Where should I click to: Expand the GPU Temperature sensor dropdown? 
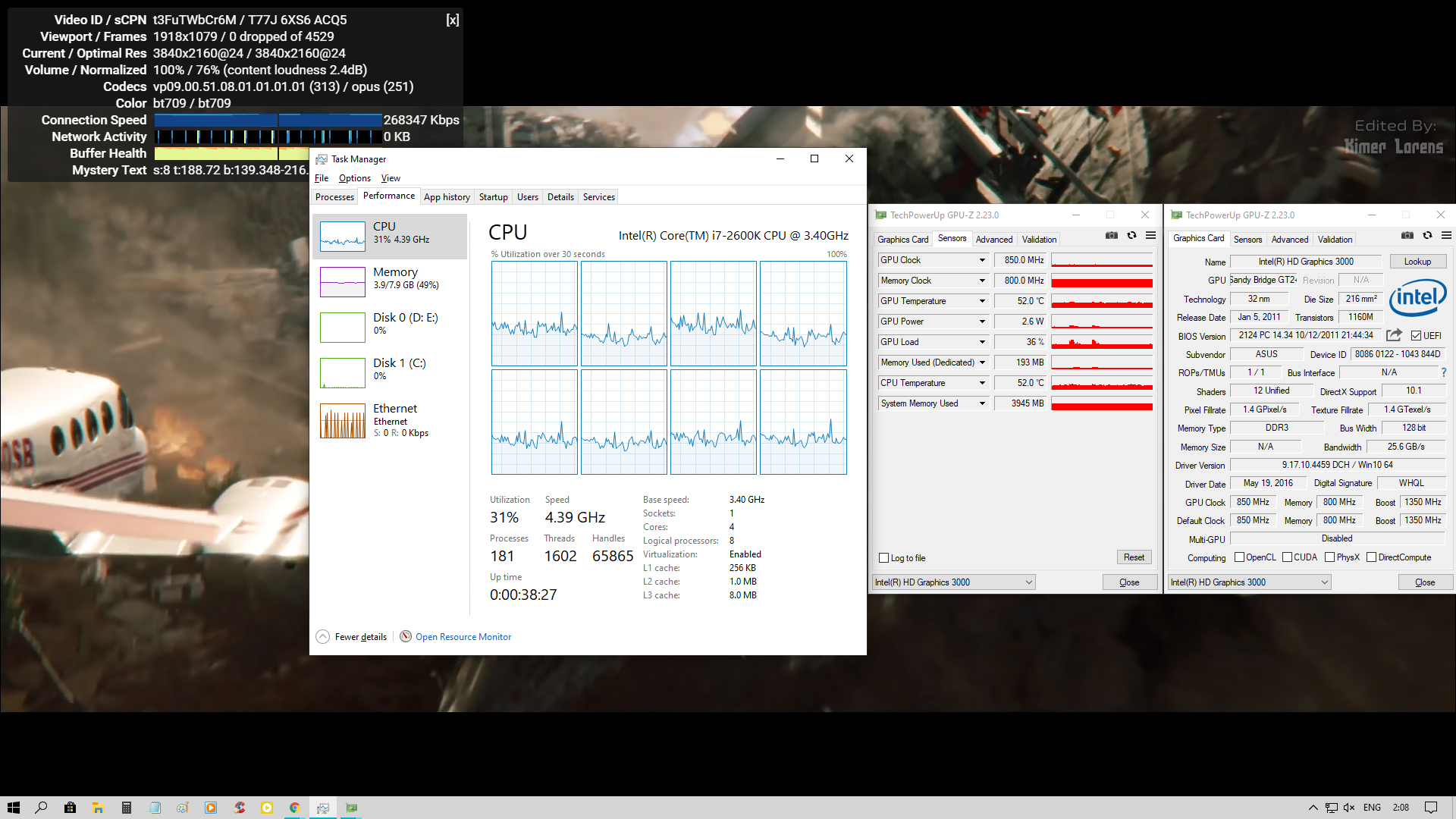tap(982, 301)
